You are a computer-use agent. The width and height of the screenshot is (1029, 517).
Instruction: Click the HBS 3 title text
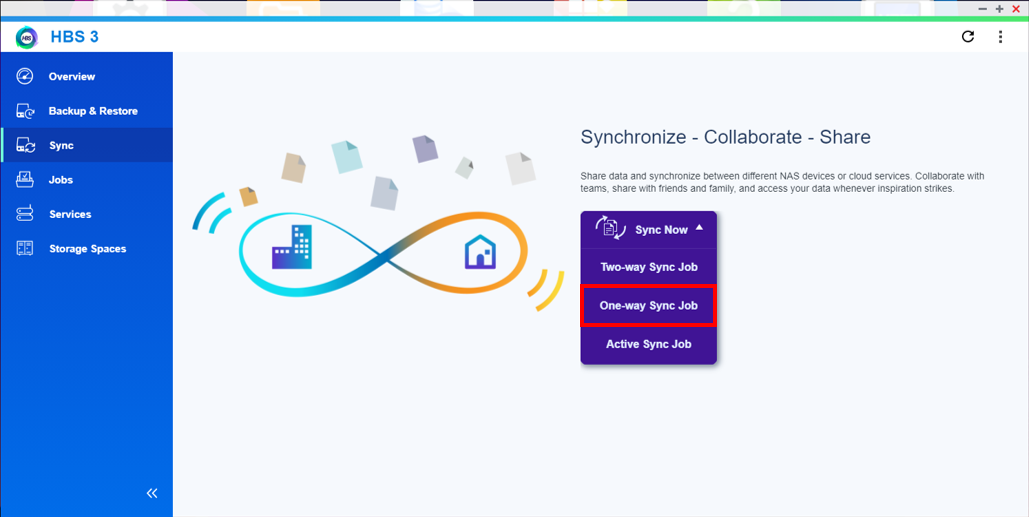click(75, 37)
